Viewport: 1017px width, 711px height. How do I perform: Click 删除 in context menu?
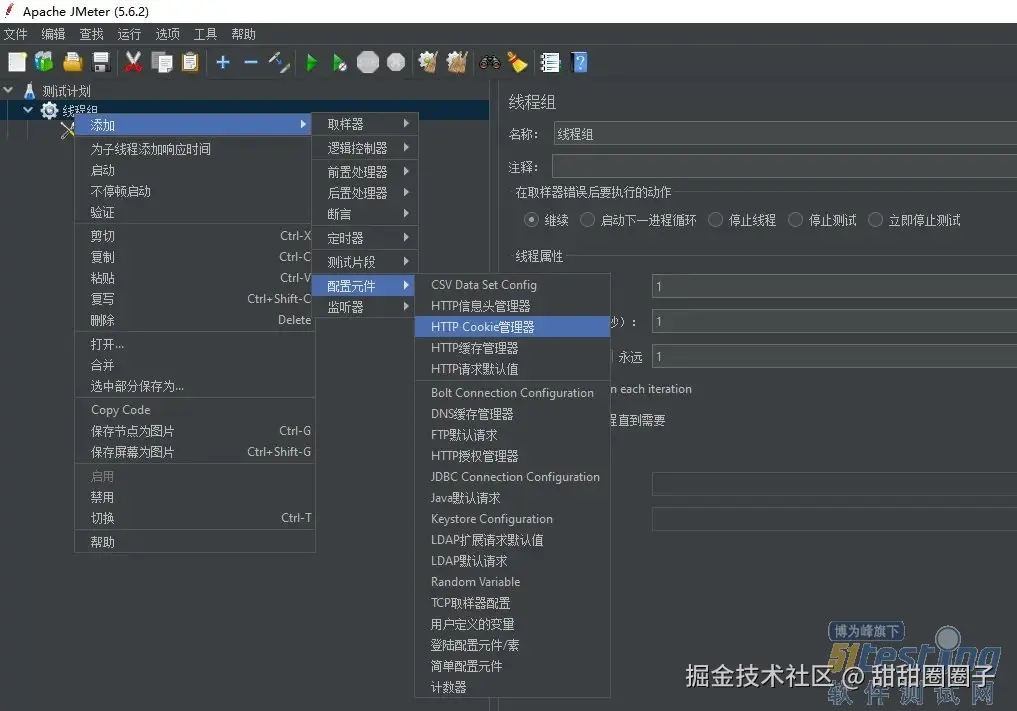(x=195, y=320)
